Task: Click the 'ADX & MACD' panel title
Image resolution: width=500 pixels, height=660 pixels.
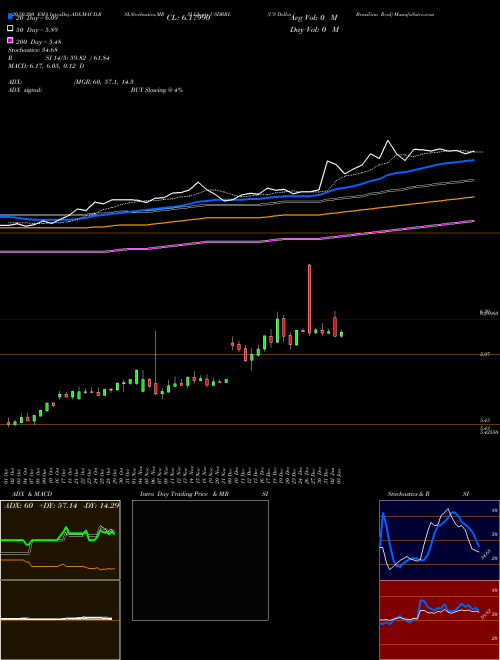Action: 32,494
